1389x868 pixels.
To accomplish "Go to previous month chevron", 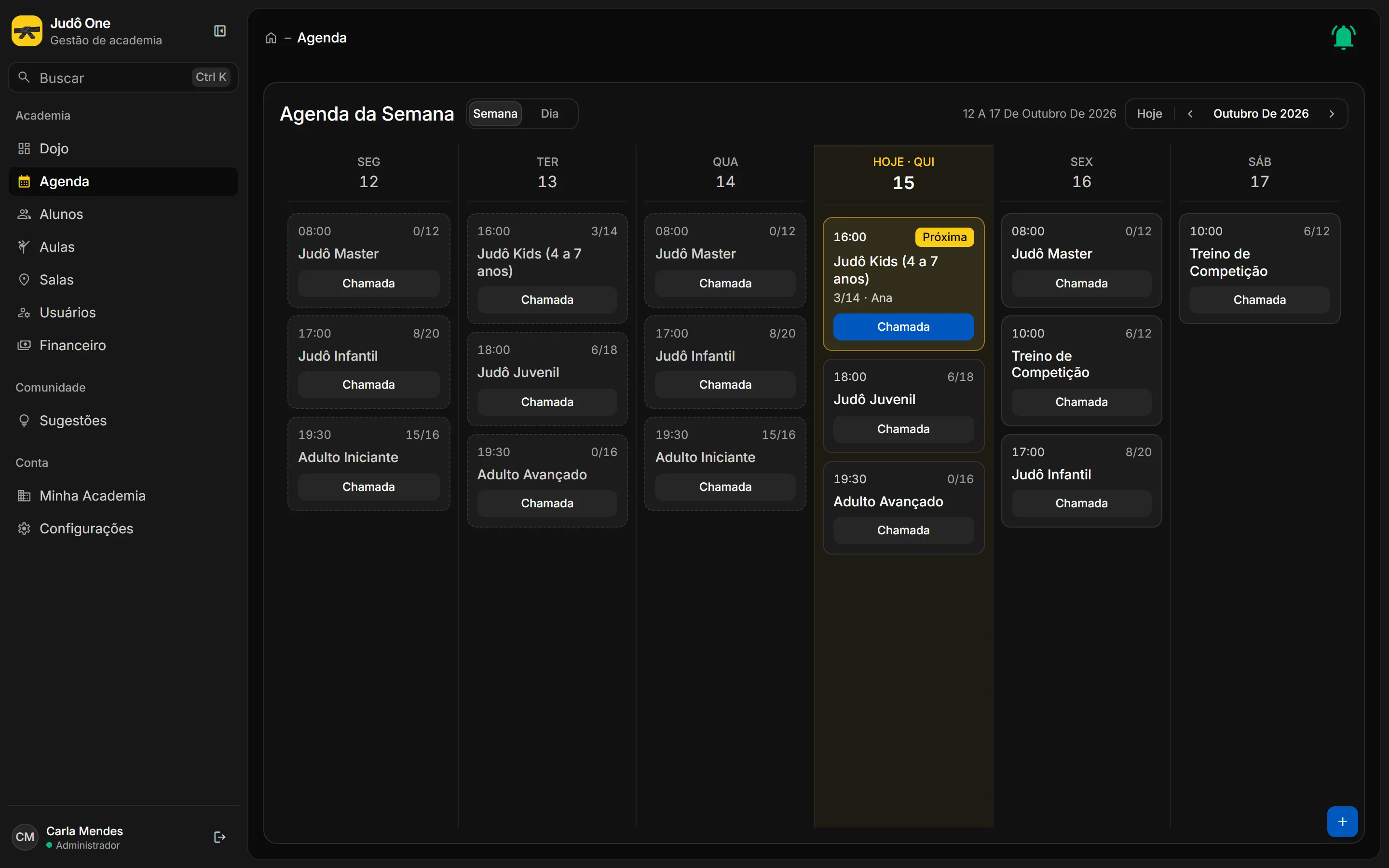I will click(x=1190, y=114).
